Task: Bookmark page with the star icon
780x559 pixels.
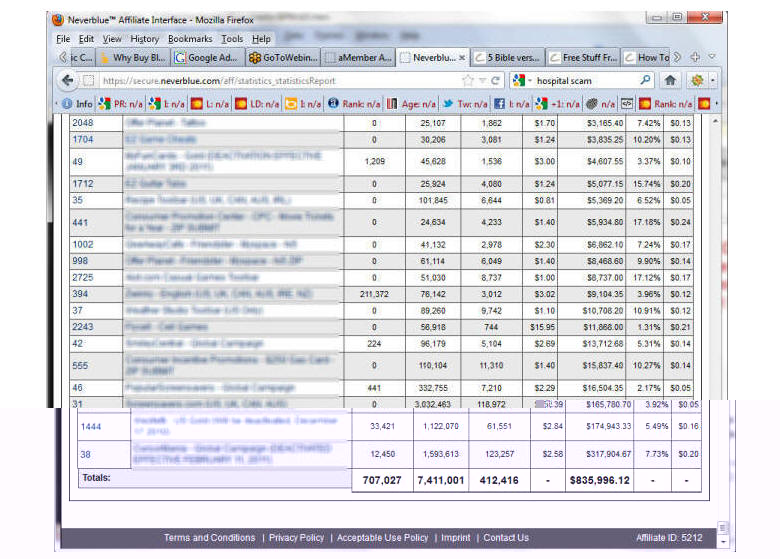Action: click(x=467, y=81)
